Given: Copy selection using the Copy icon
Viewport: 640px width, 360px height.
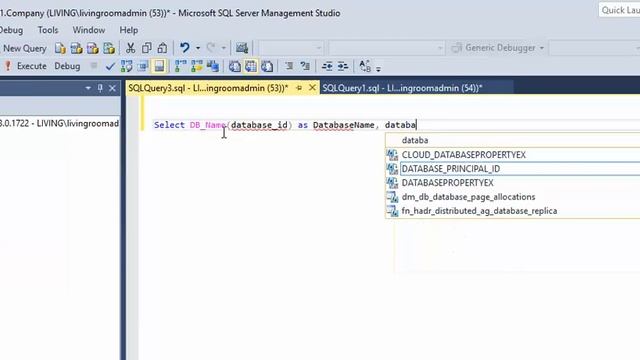Looking at the screenshot, I should [146, 48].
